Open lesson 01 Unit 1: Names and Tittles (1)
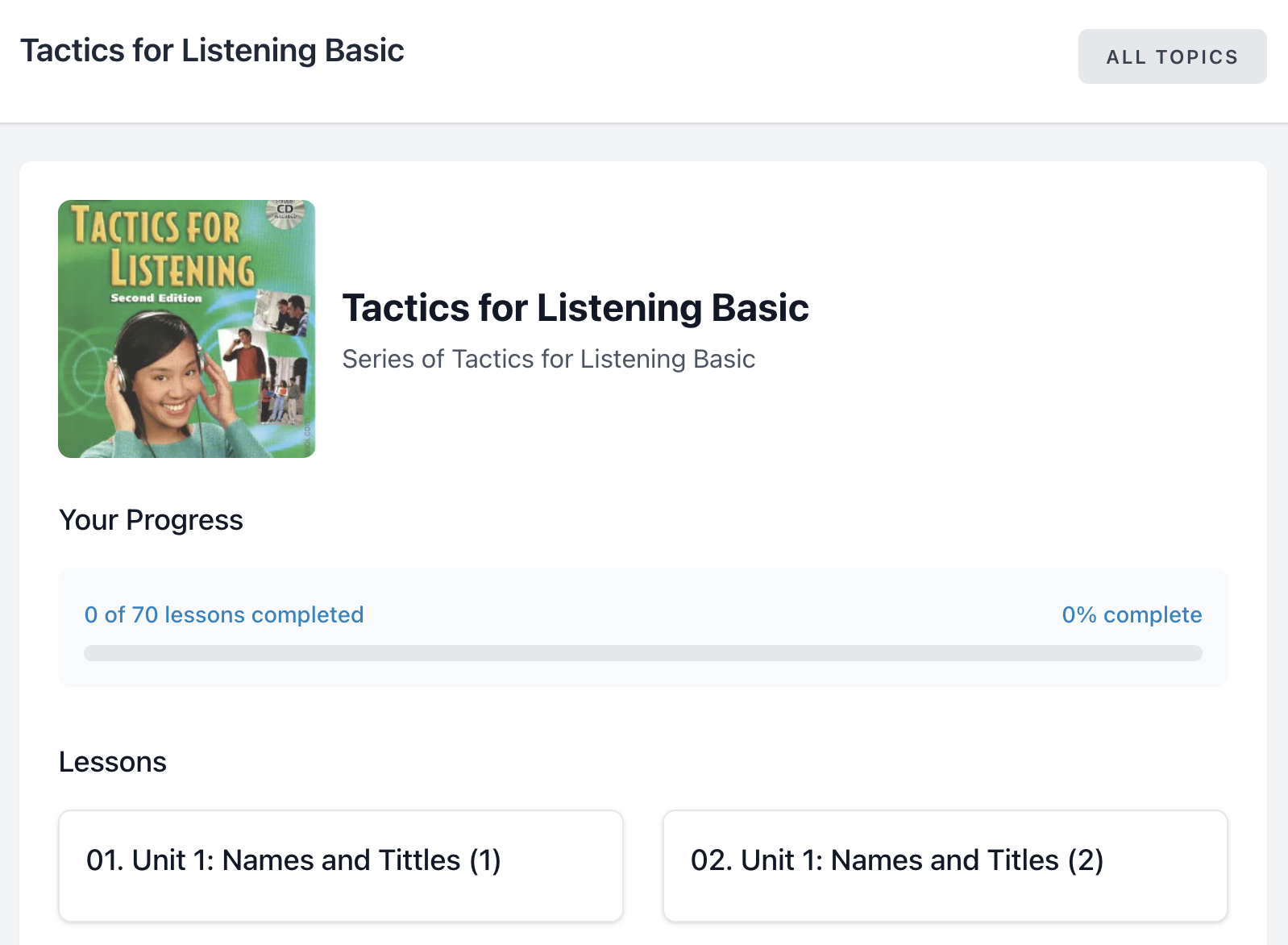 point(340,864)
